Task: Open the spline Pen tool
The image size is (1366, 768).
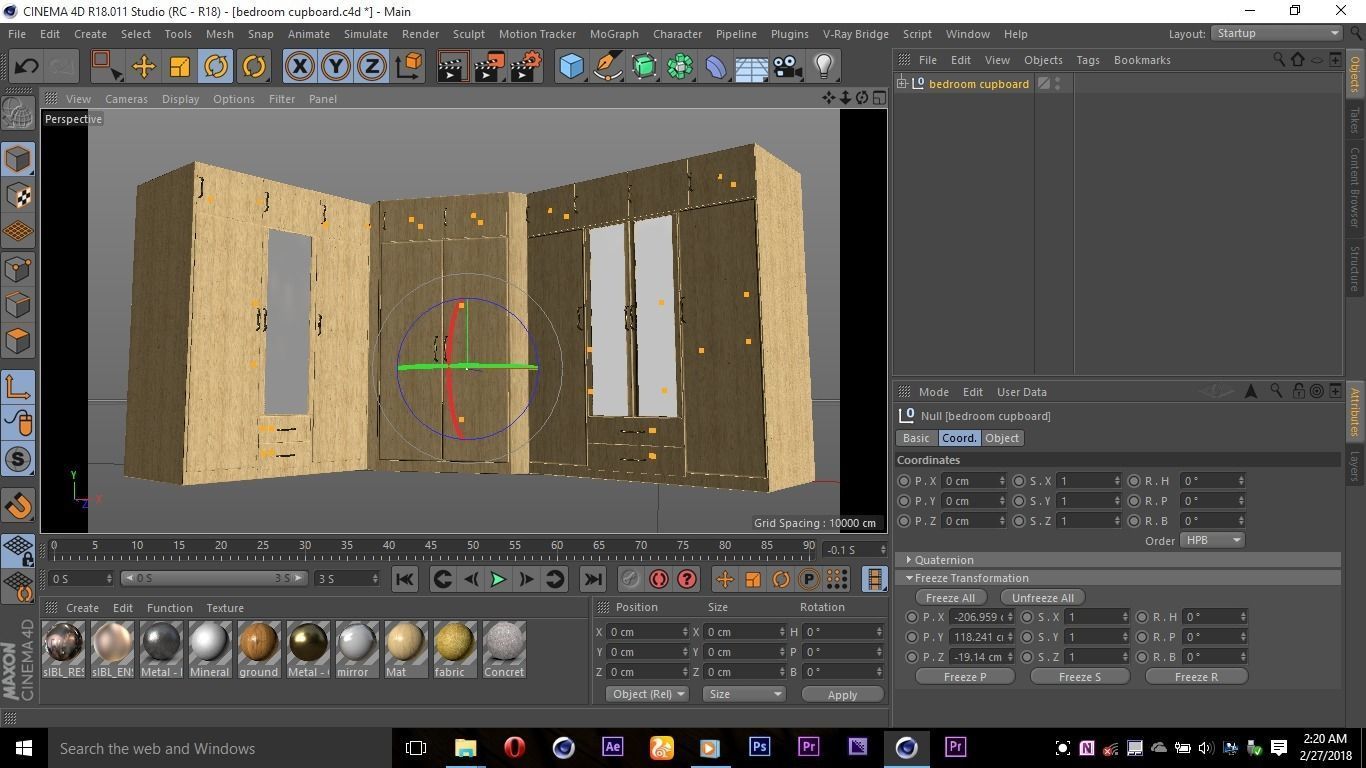Action: tap(607, 67)
